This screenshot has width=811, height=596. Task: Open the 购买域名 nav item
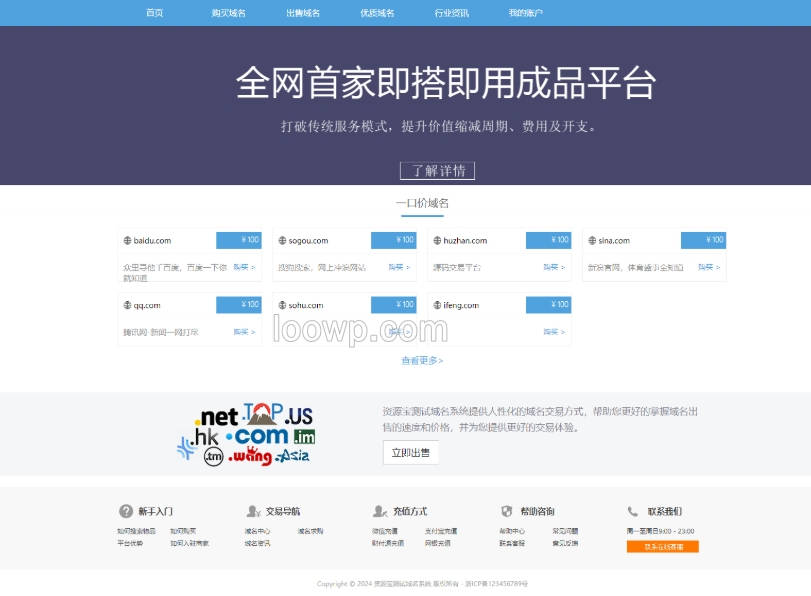click(229, 13)
